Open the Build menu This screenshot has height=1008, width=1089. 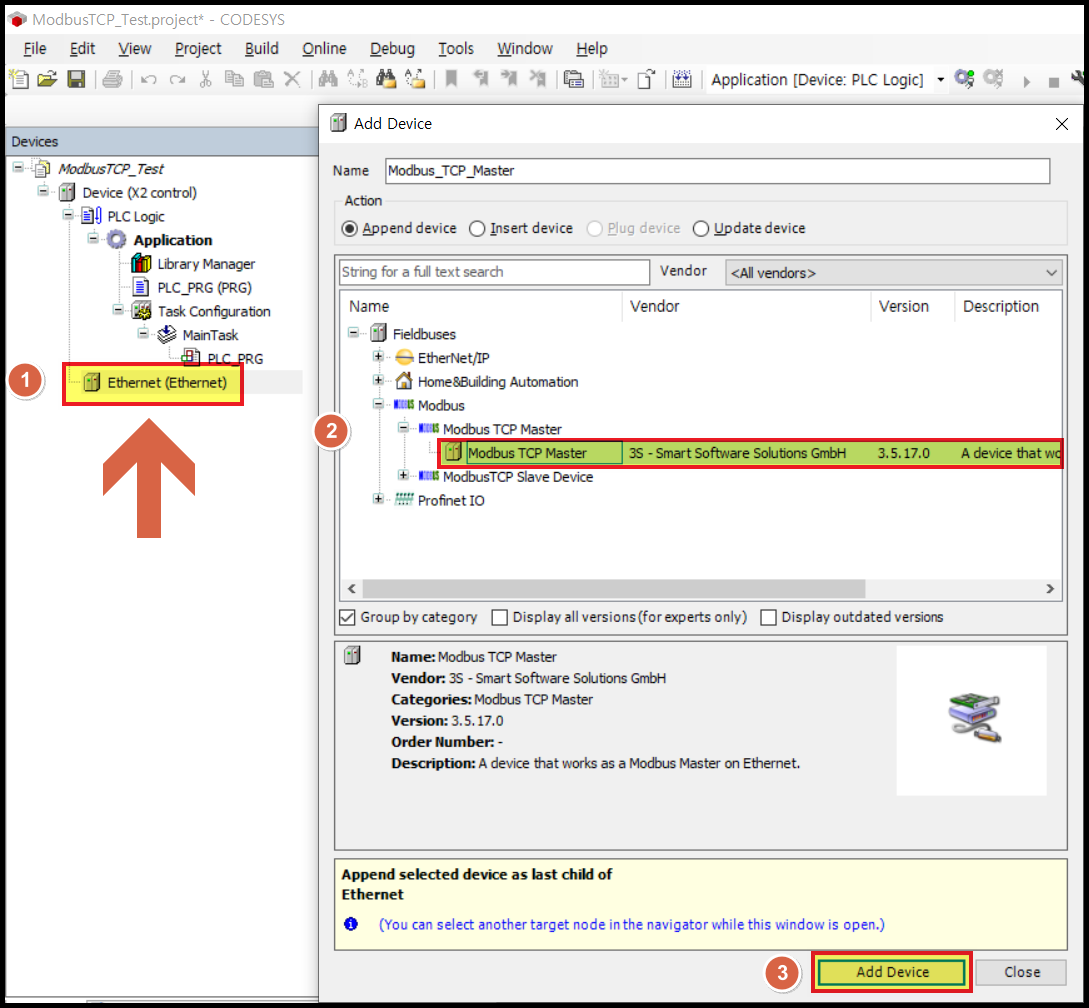pos(262,49)
